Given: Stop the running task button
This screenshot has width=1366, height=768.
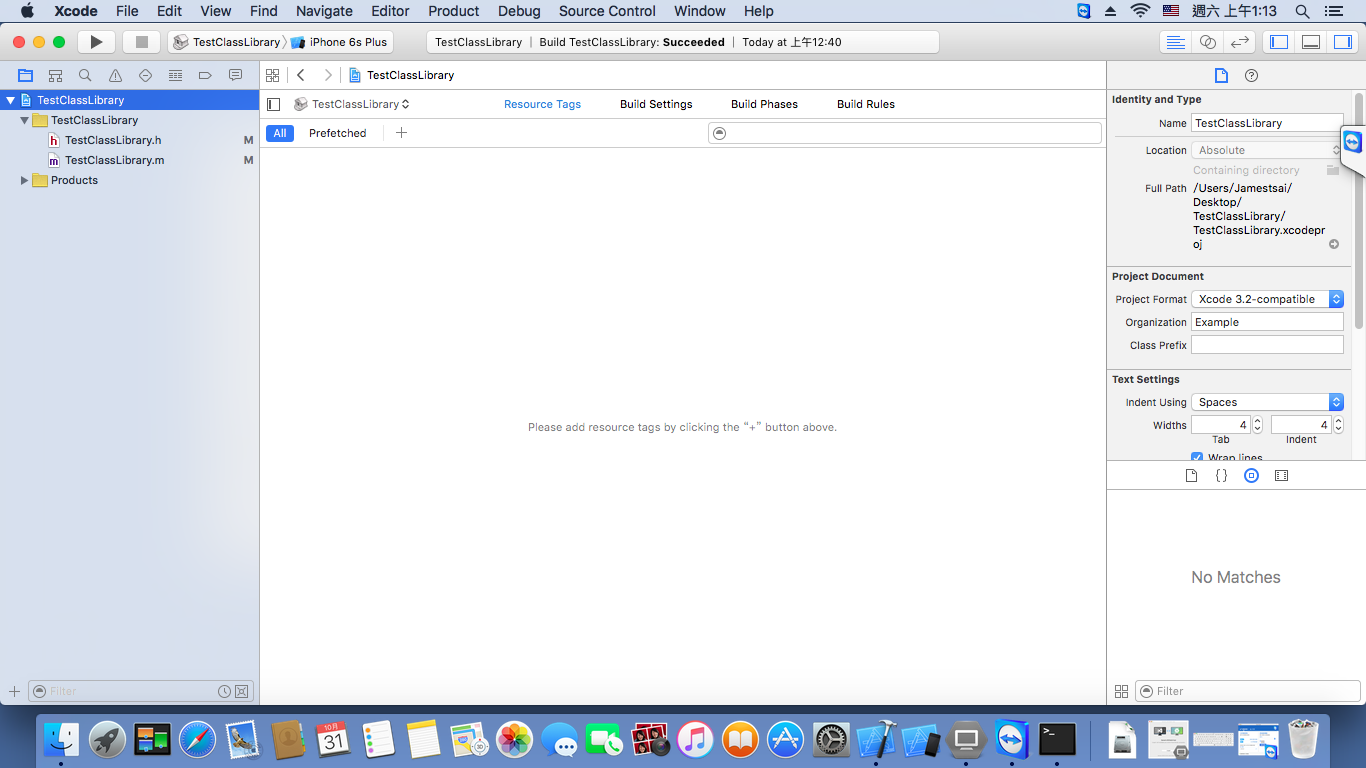Looking at the screenshot, I should coord(141,42).
